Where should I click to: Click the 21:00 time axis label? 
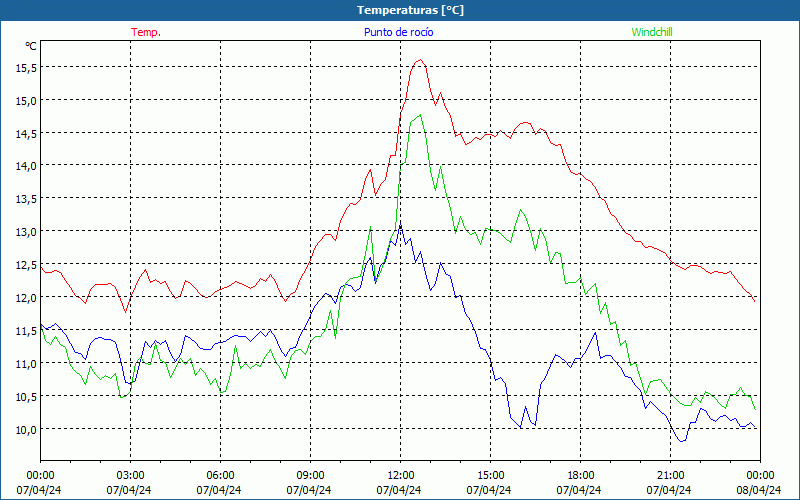(x=670, y=475)
